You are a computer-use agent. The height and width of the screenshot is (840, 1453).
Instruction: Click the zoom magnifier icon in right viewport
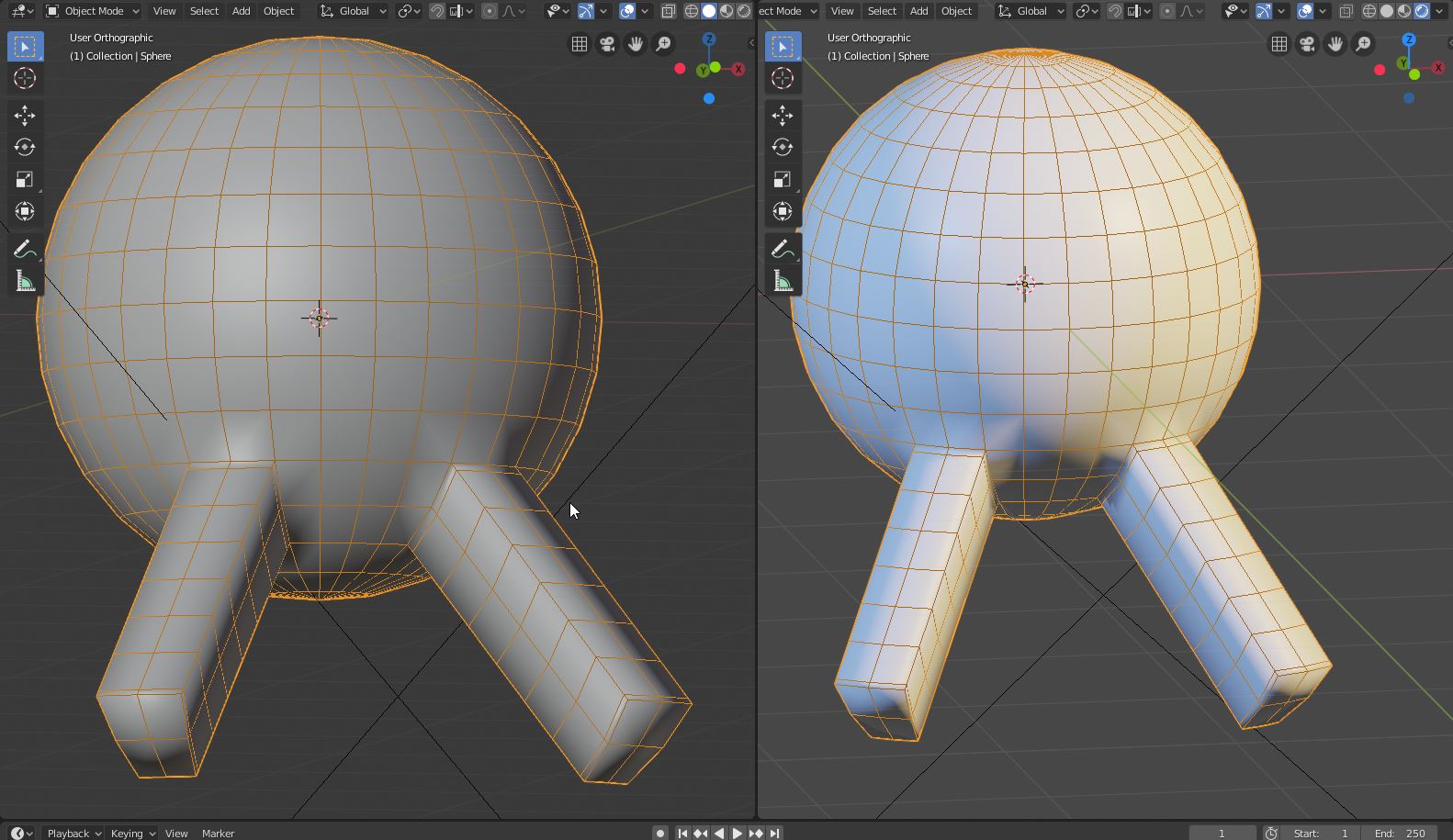pos(1363,44)
